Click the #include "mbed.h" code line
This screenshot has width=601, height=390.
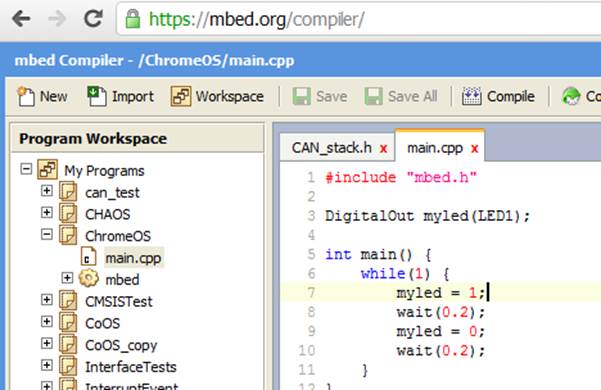pos(401,177)
